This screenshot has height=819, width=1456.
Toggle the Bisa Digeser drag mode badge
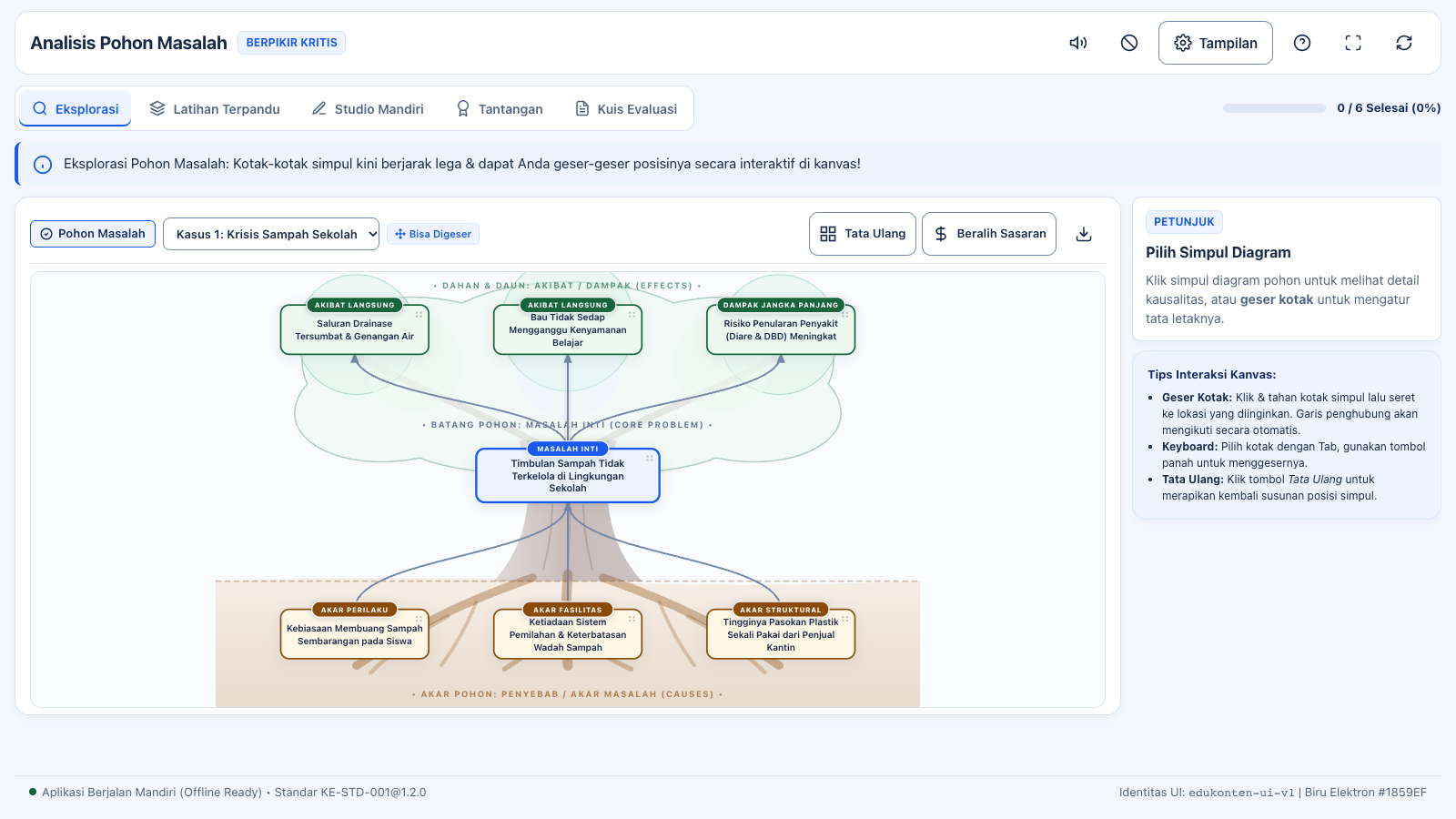coord(433,234)
